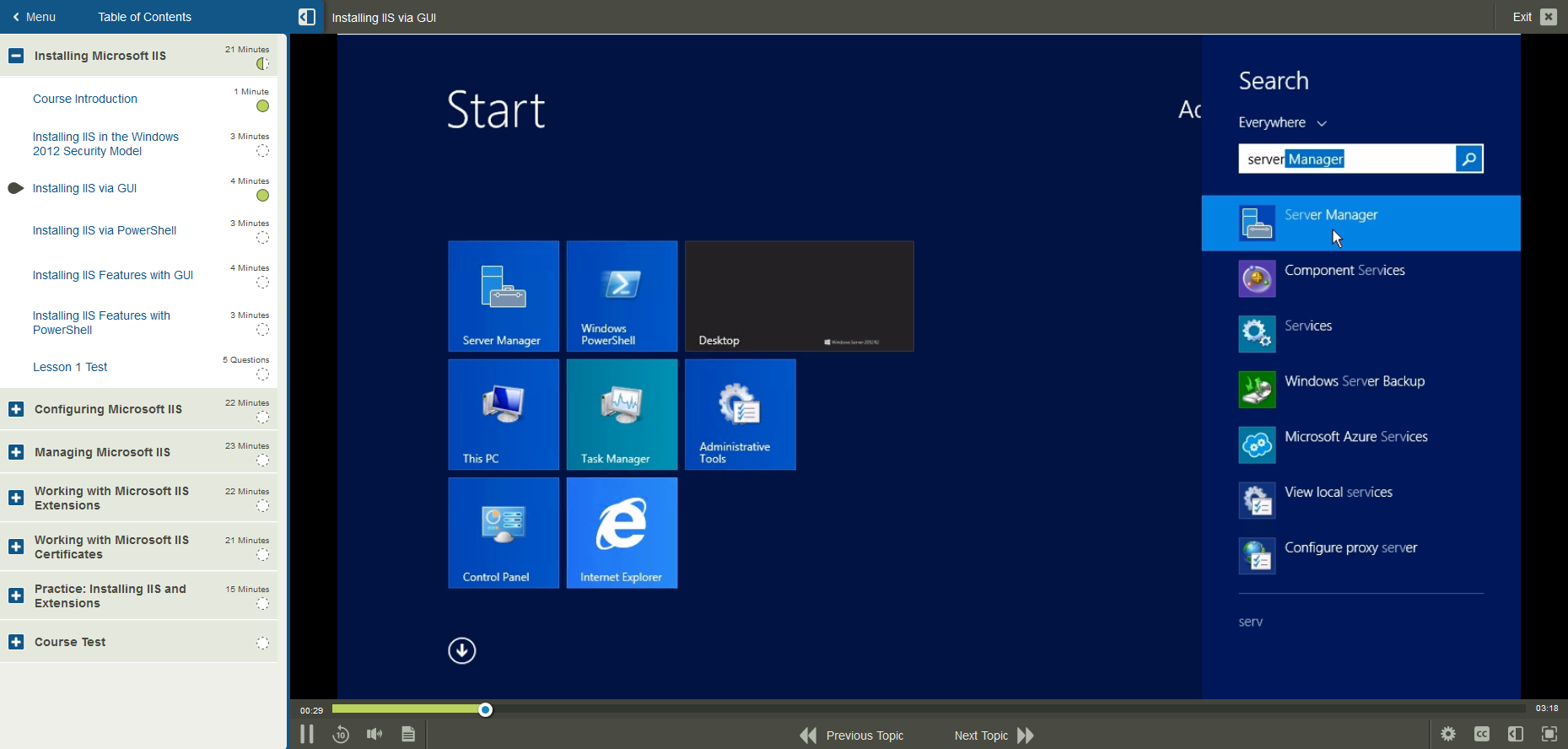Select Services search result
This screenshot has height=749, width=1568.
[x=1361, y=334]
